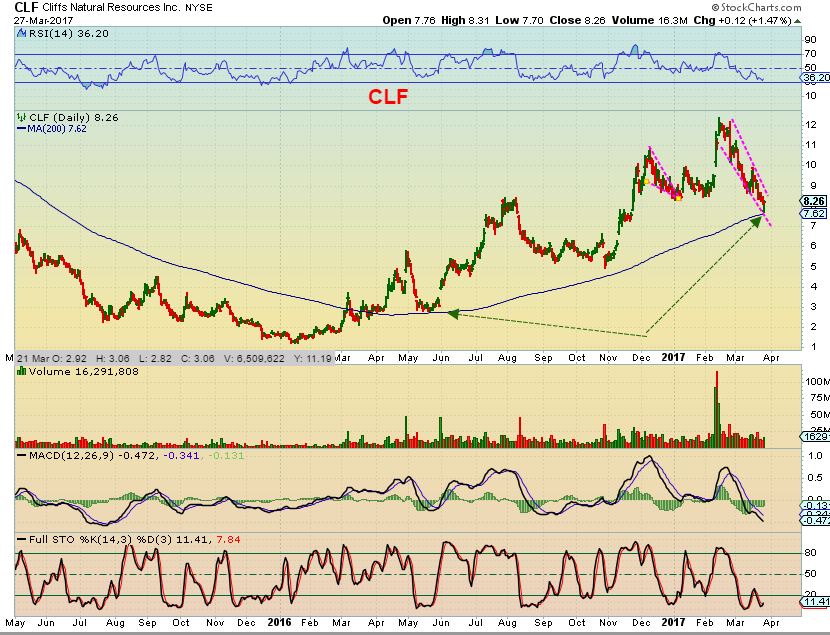Click the -0.341 MACD signal value
Viewport: 830px width, 635px height.
click(x=182, y=456)
